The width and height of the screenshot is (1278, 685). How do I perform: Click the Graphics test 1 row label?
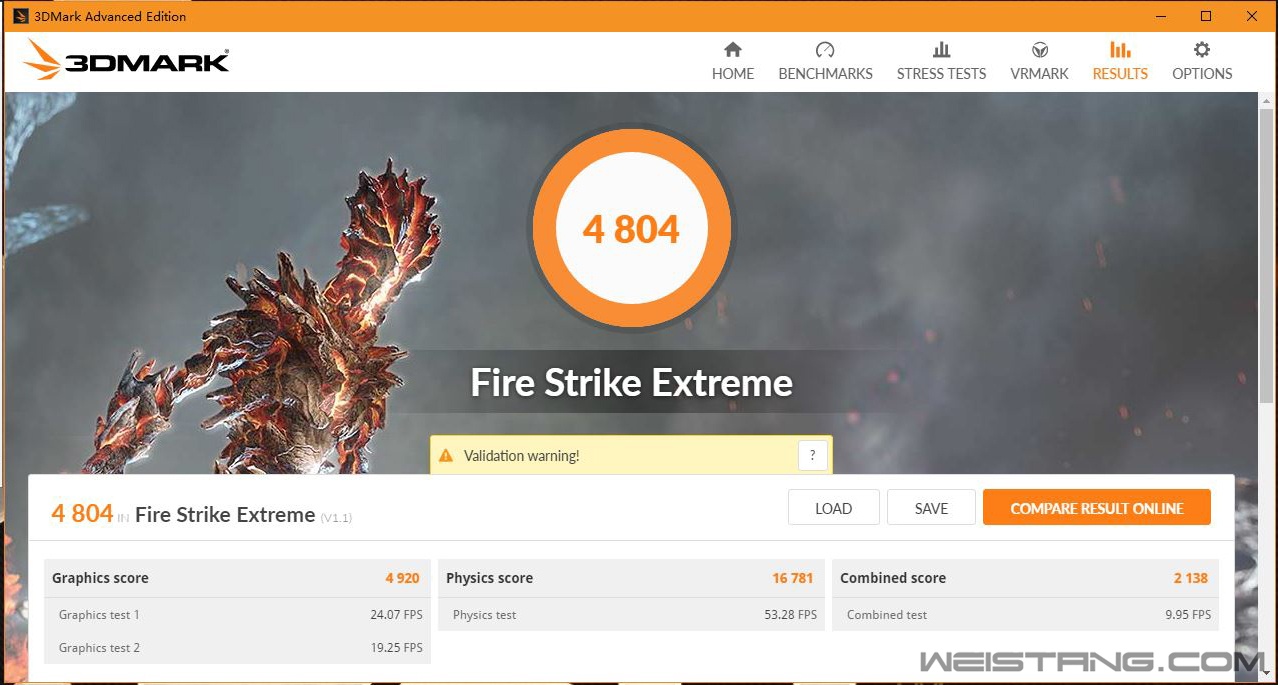99,615
